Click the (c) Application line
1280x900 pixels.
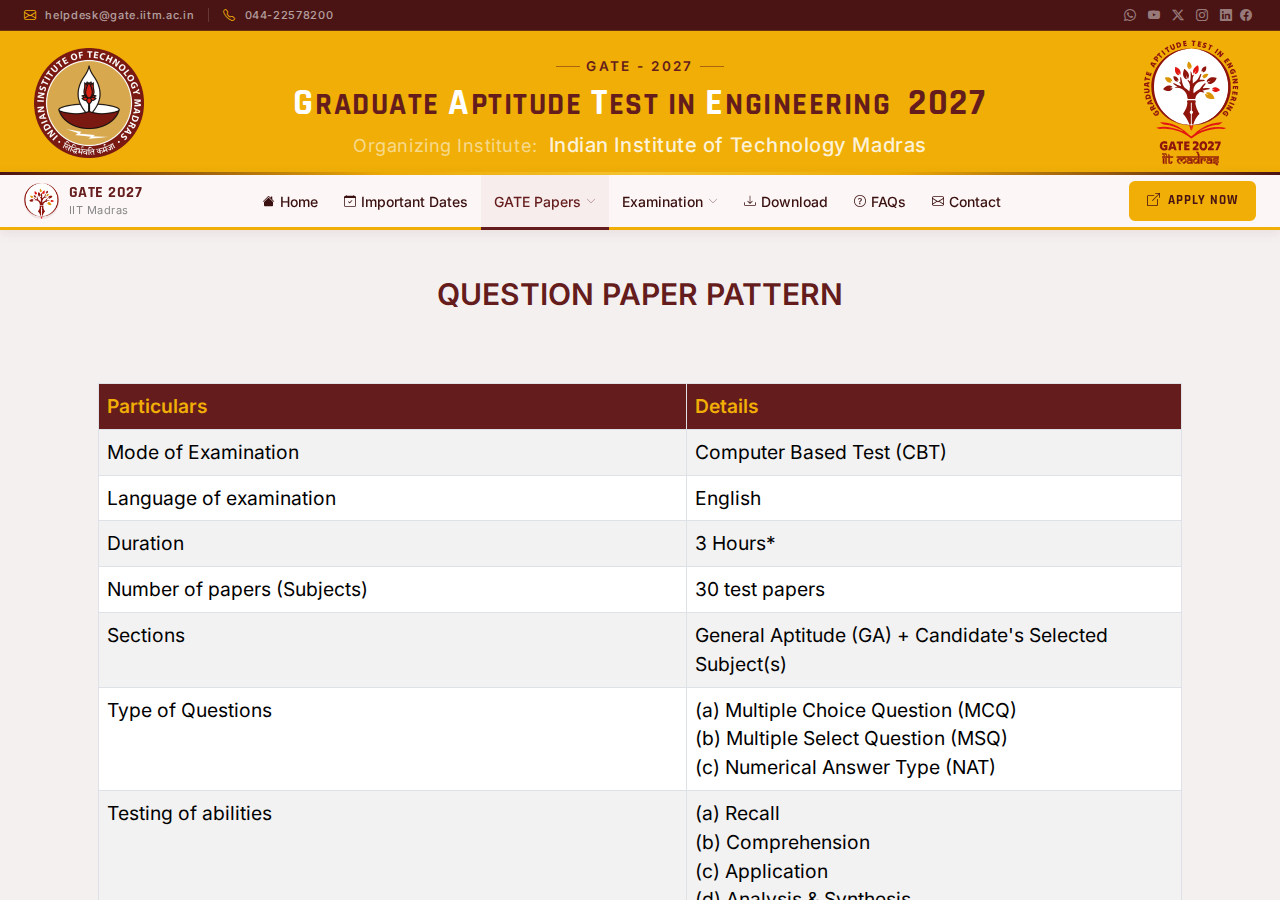point(761,872)
